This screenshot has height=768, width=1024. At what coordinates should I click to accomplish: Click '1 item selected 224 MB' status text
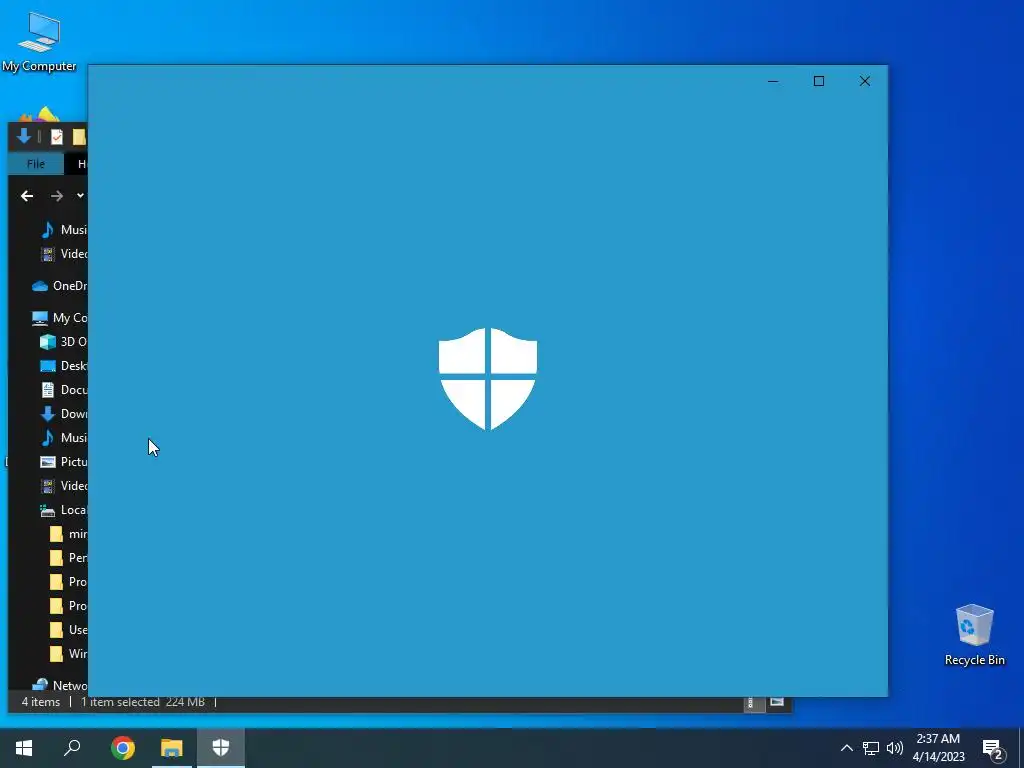coord(143,702)
